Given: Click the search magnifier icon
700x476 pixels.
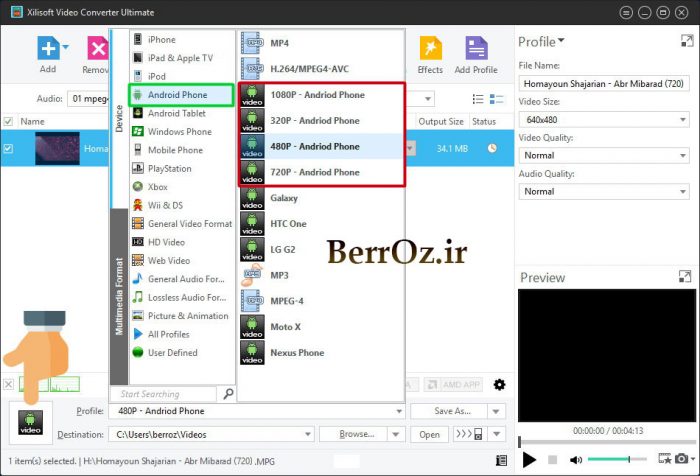Looking at the screenshot, I should point(228,394).
